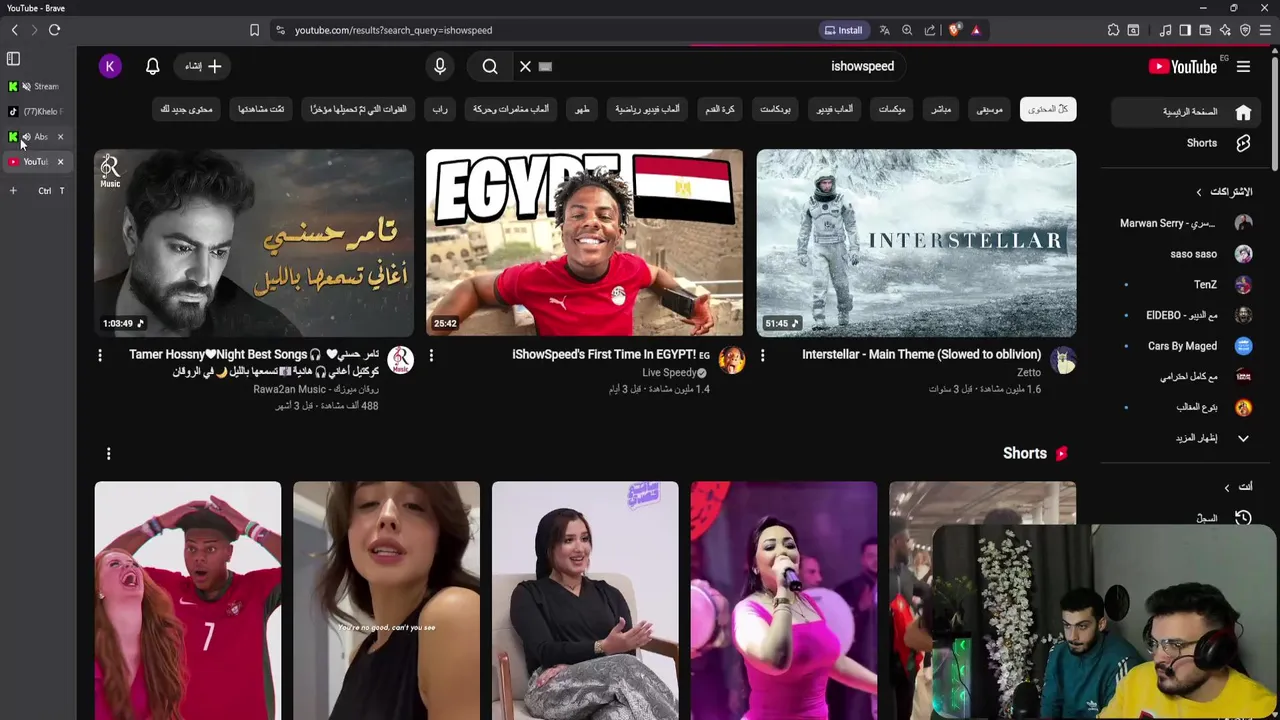Open site settings icon in address bar
Image resolution: width=1280 pixels, height=720 pixels.
[x=280, y=30]
